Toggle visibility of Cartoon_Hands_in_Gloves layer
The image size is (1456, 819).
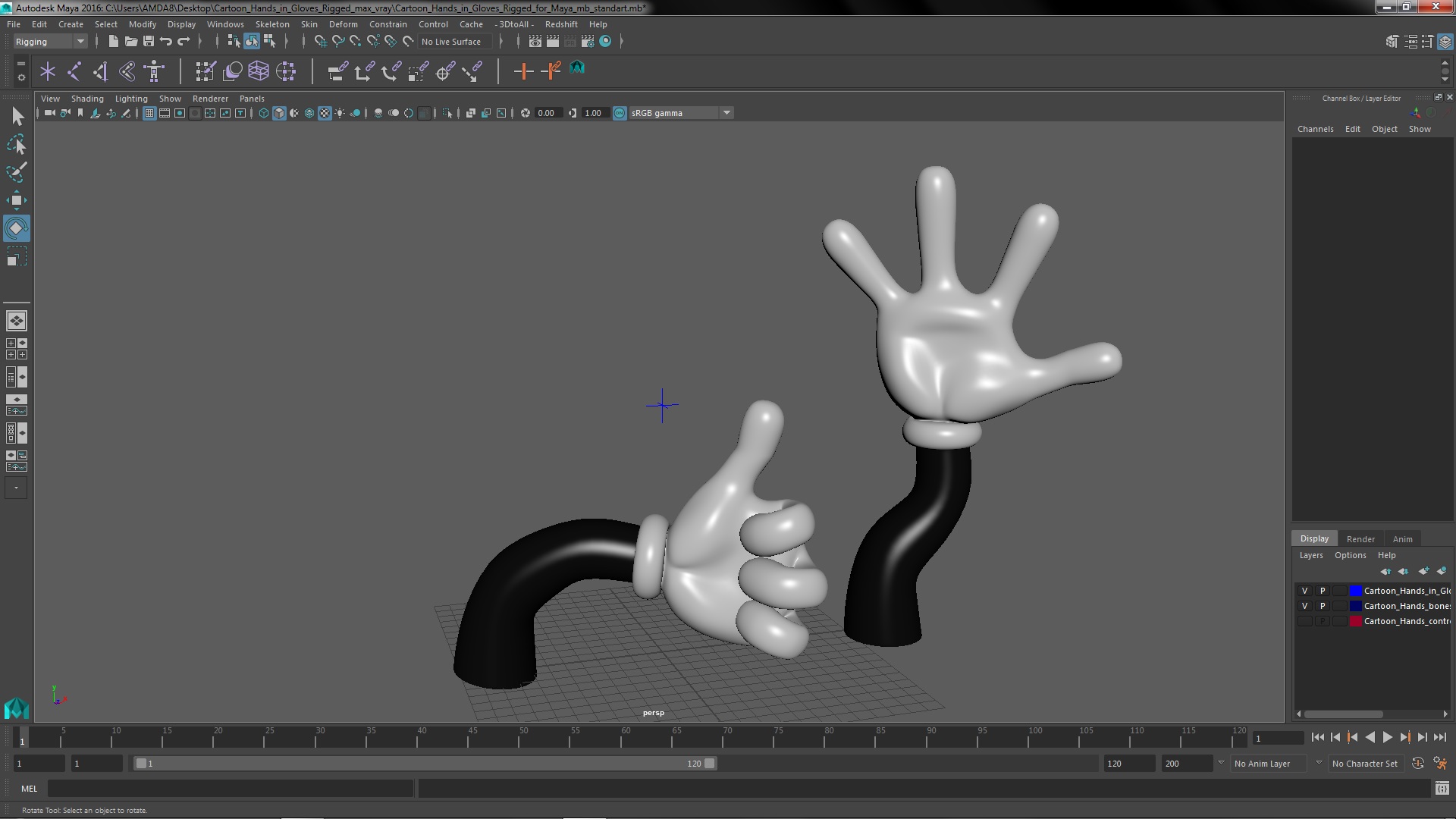[1304, 591]
